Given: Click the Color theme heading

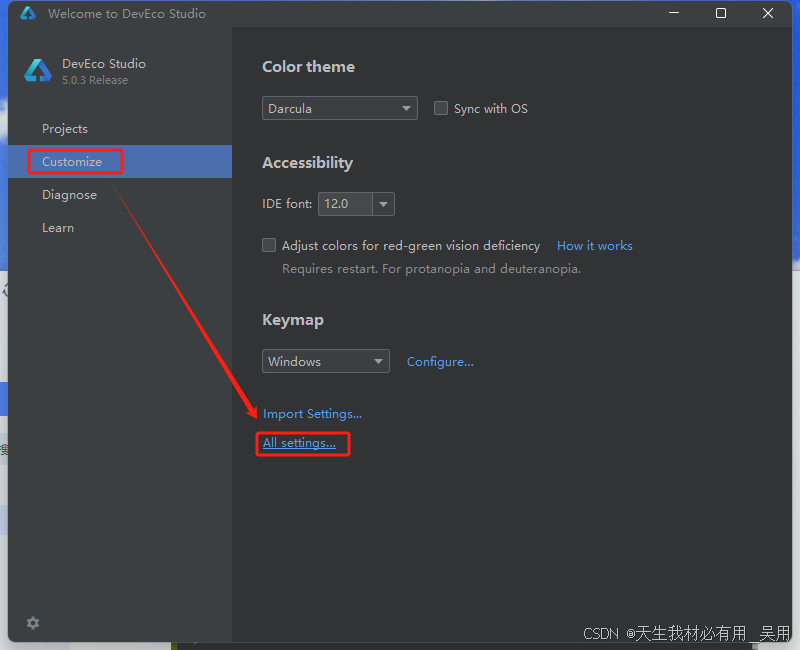Looking at the screenshot, I should coord(308,67).
